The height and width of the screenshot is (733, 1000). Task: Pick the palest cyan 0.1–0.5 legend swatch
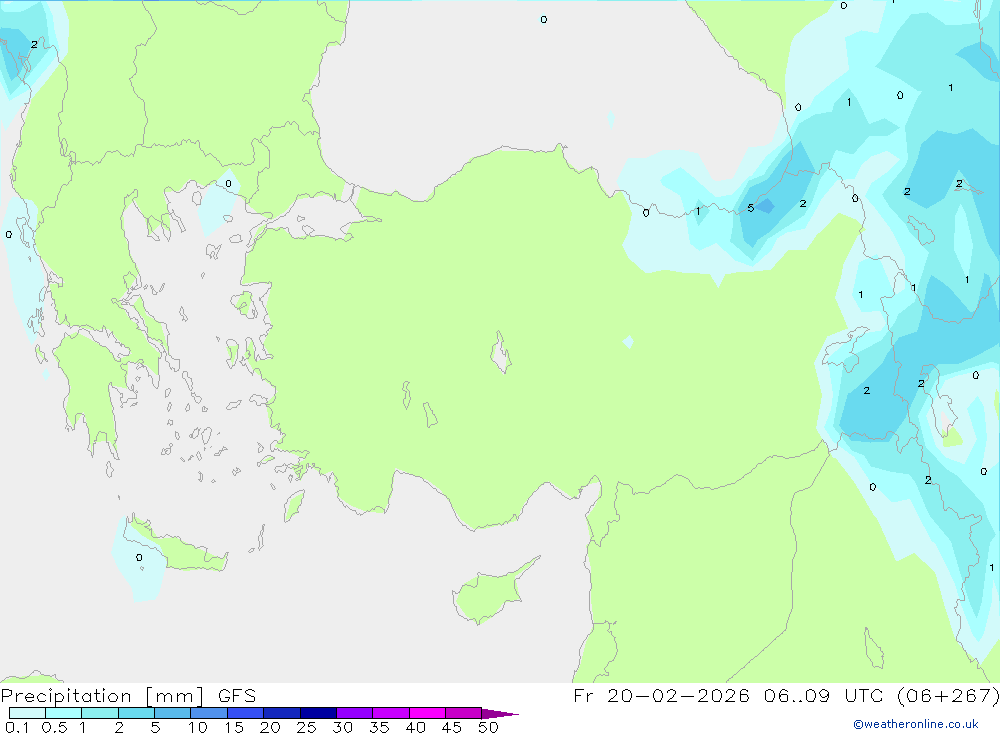27,713
